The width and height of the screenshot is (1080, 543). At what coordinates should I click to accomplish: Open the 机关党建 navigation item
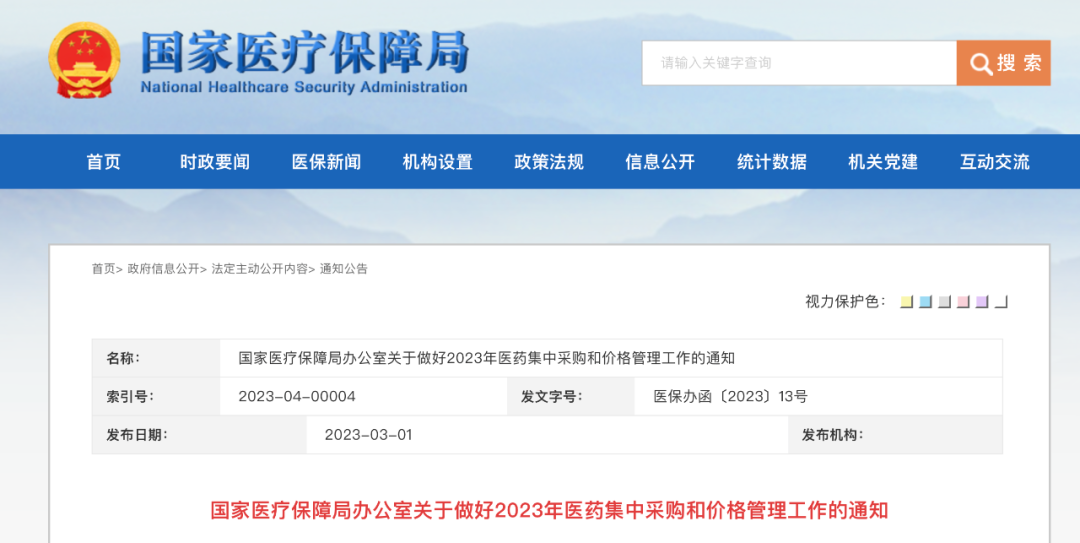(x=883, y=162)
